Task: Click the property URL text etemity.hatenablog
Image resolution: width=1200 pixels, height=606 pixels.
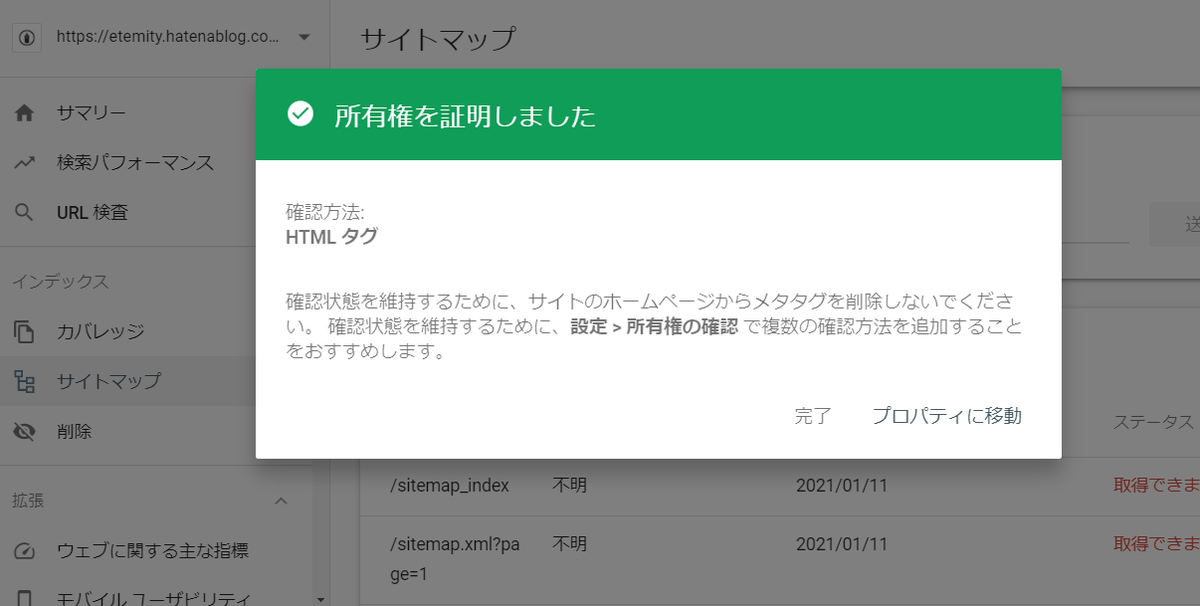Action: 168,37
